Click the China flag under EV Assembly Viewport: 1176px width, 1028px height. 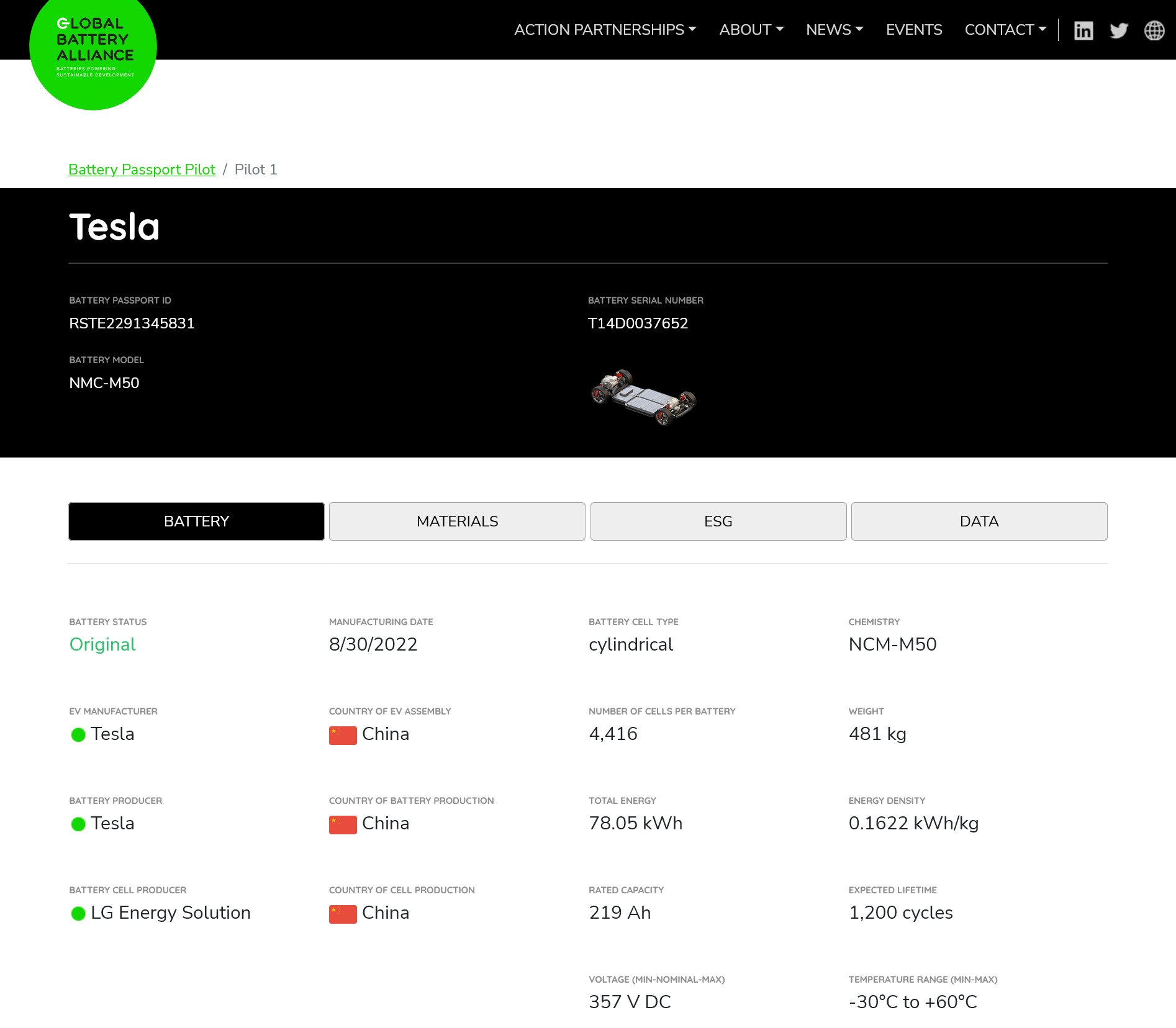pos(343,735)
